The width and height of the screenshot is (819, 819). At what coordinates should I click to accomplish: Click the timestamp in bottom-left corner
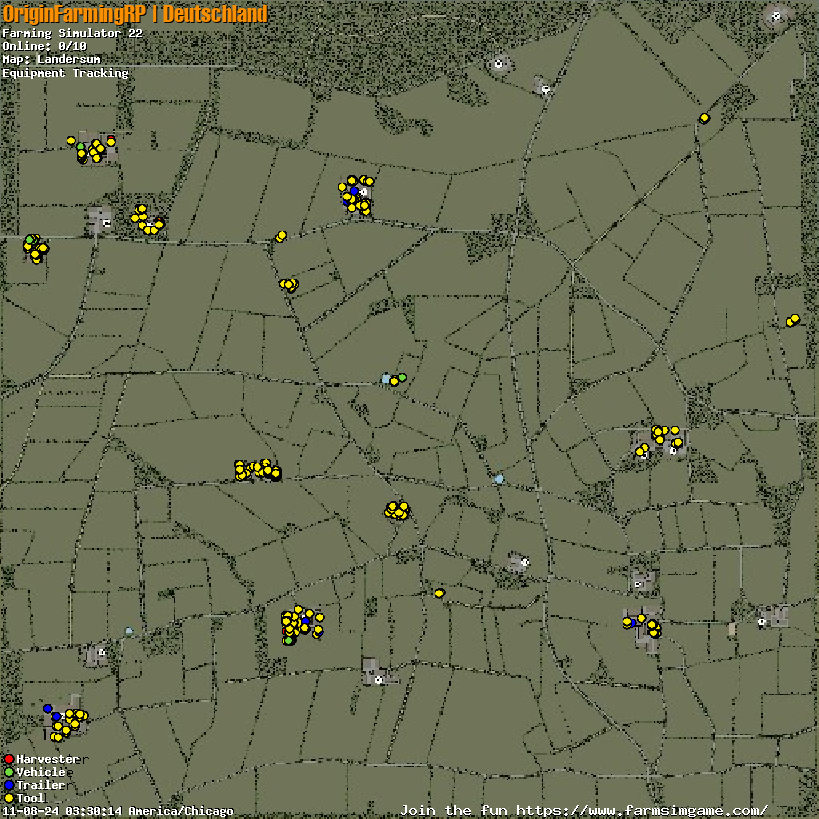(x=117, y=811)
